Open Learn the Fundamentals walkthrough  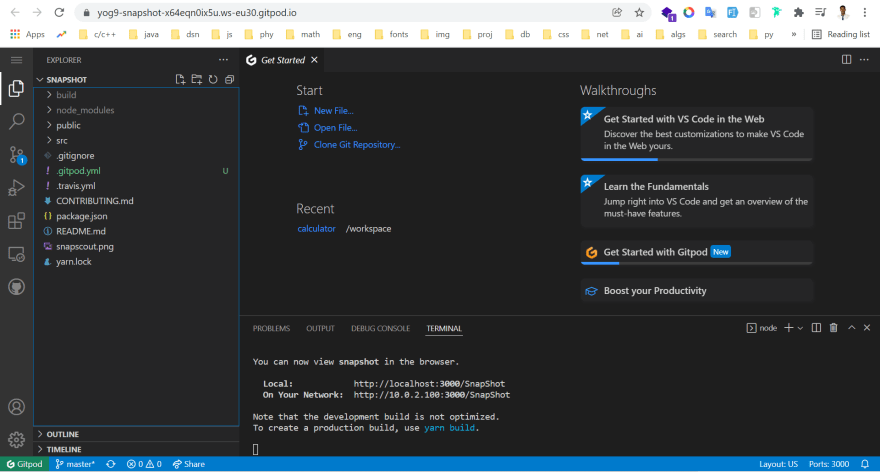[x=696, y=201]
